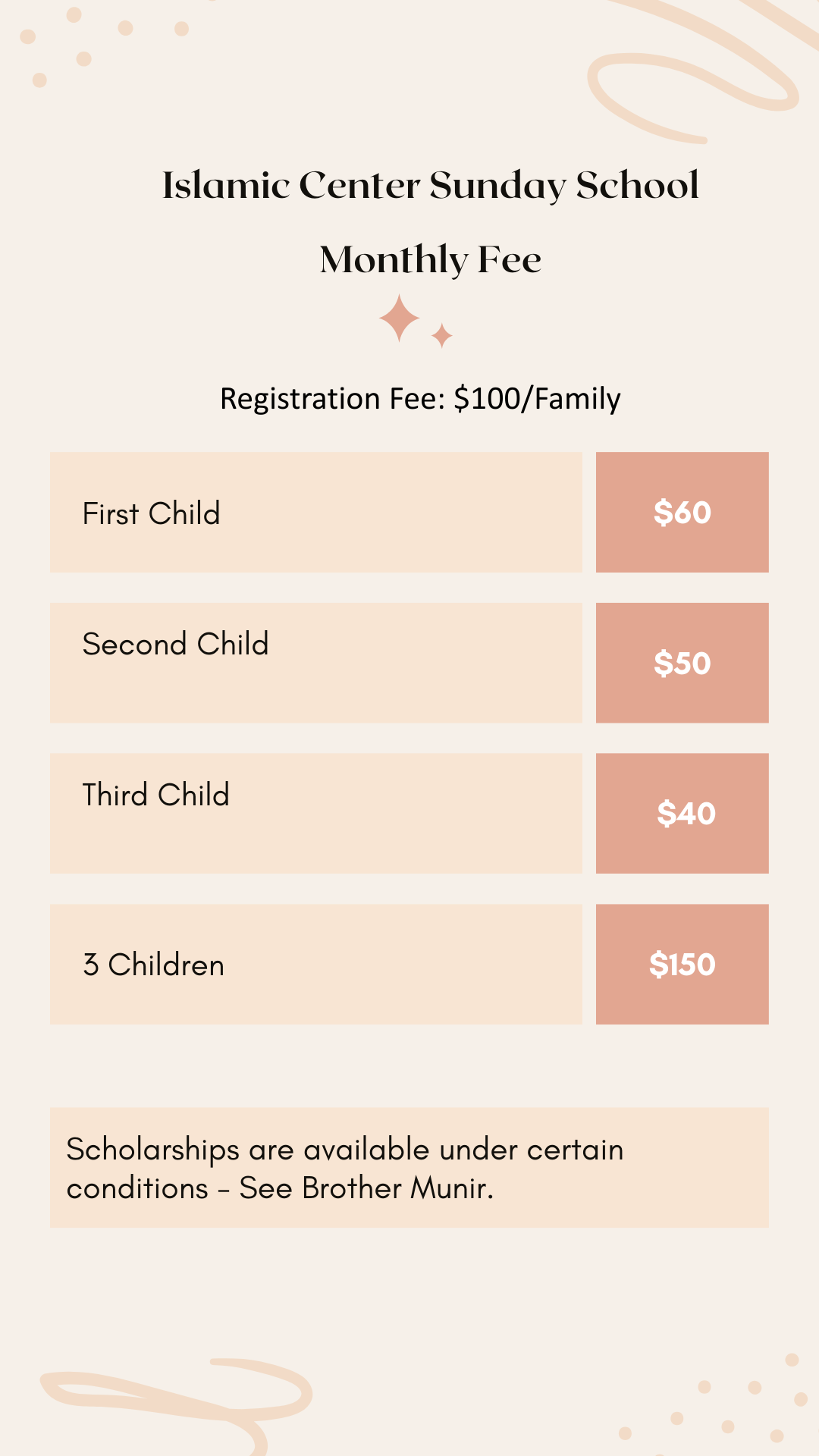The width and height of the screenshot is (819, 1456).
Task: Click the Islamic Center Sunday School title
Action: click(x=430, y=185)
